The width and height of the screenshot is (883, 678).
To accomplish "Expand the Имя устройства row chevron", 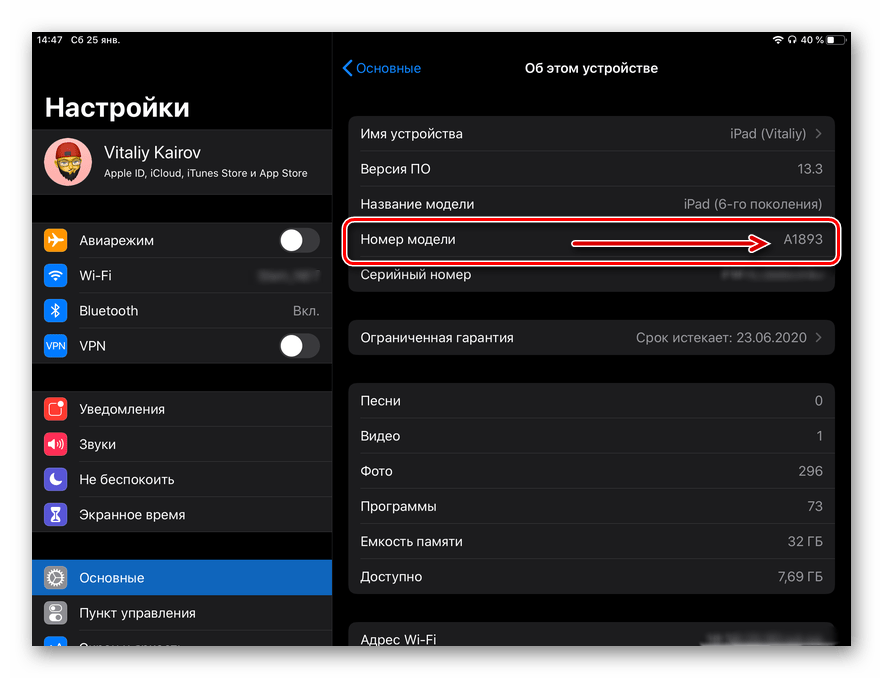I will click(819, 134).
